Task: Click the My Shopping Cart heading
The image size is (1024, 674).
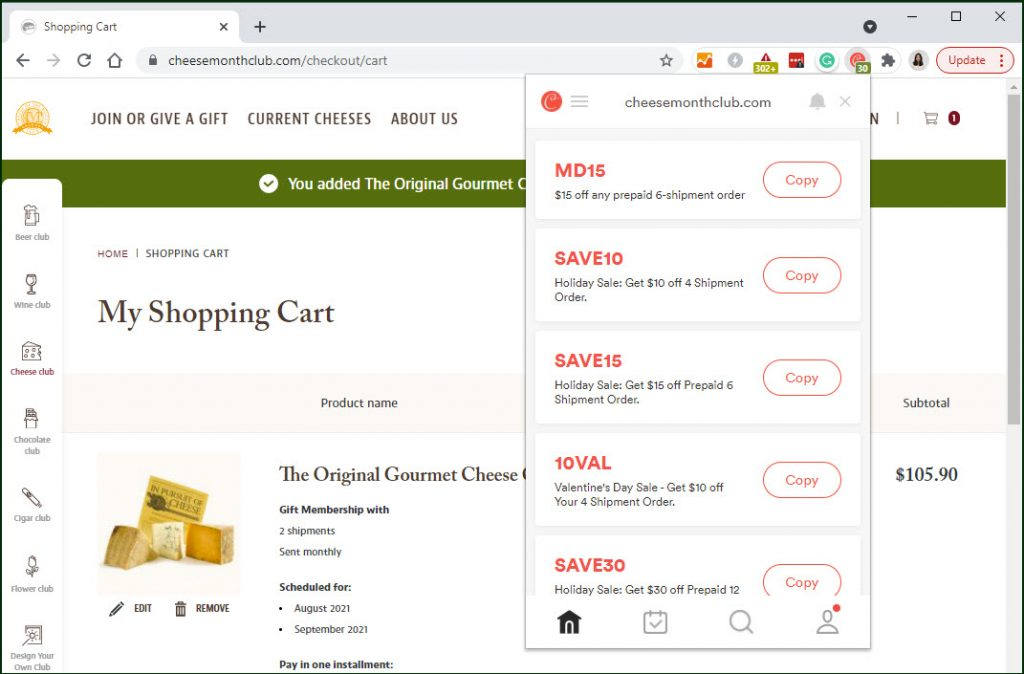Action: (216, 313)
